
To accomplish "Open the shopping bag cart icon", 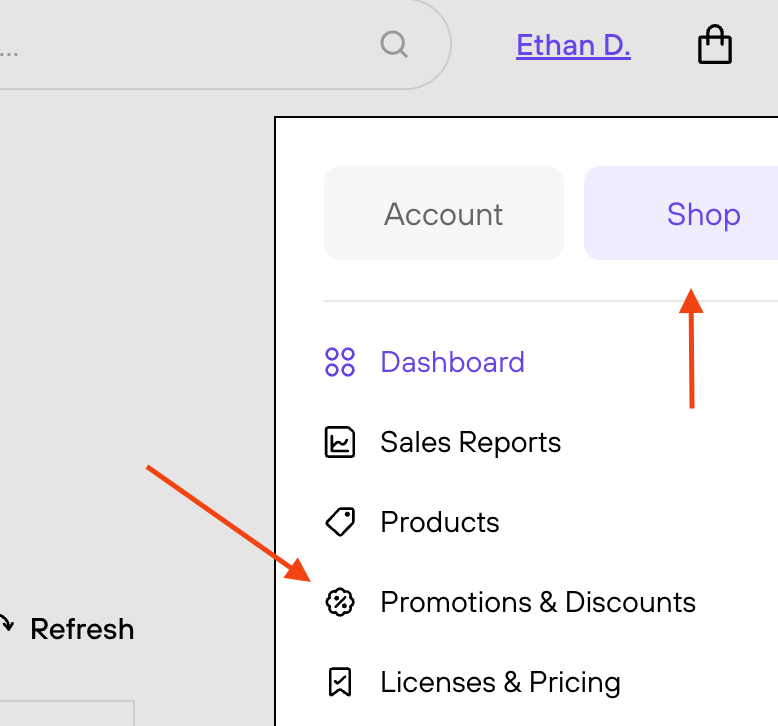I will [714, 44].
